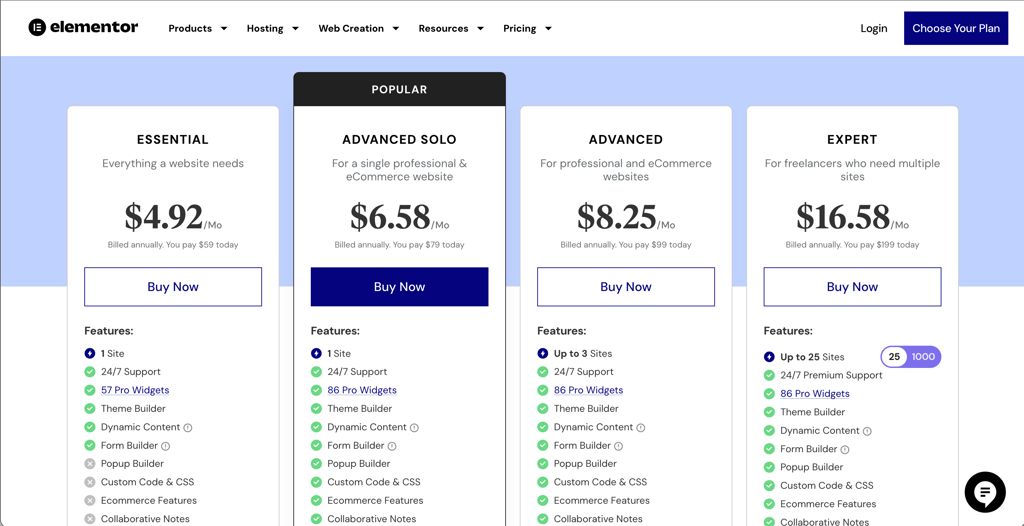Click info icon beside Expert Dynamic Content
Image resolution: width=1024 pixels, height=526 pixels.
tap(867, 431)
